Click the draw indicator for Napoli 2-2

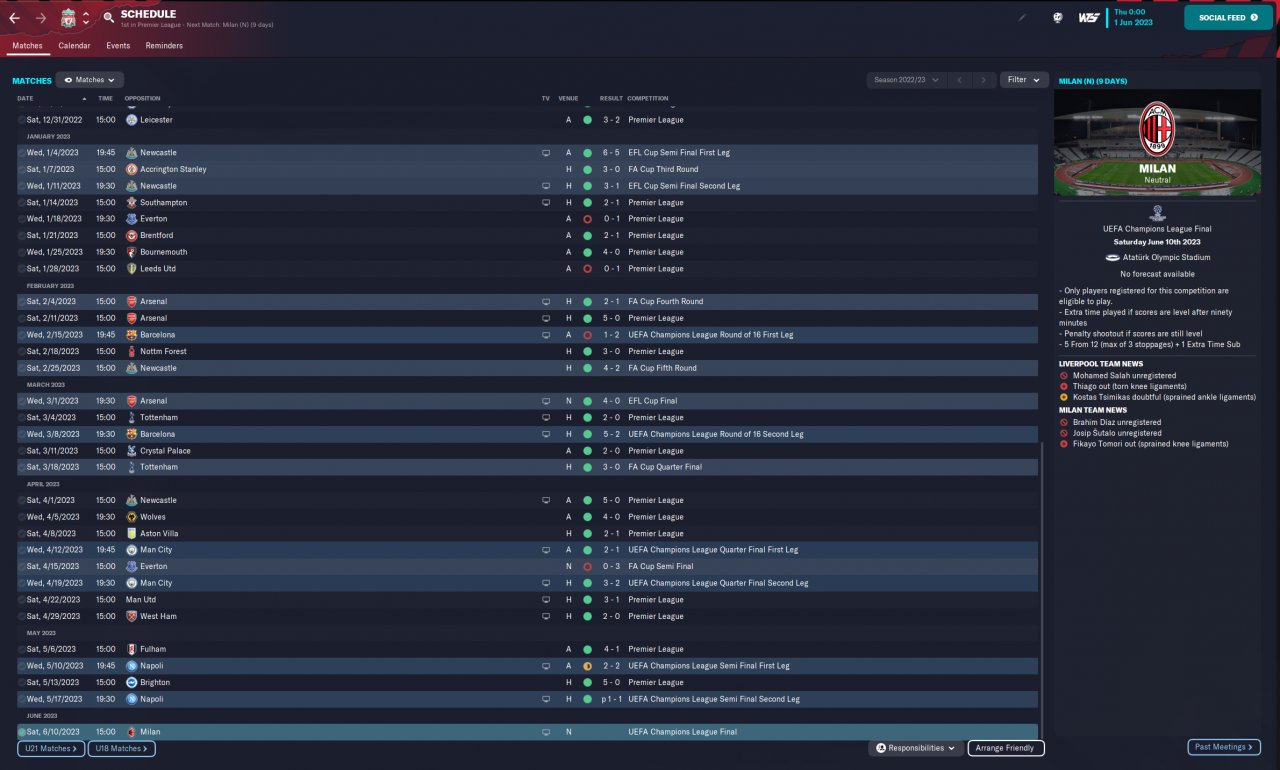(x=587, y=666)
